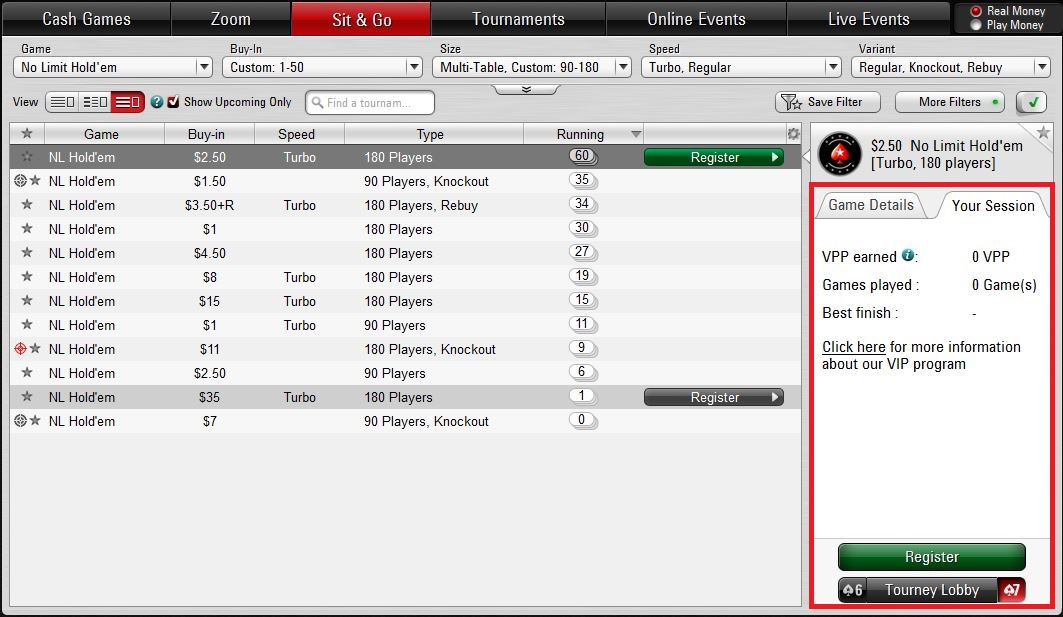Screen dimensions: 1063x617
Task: Open the Live Events tab
Action: pos(868,18)
